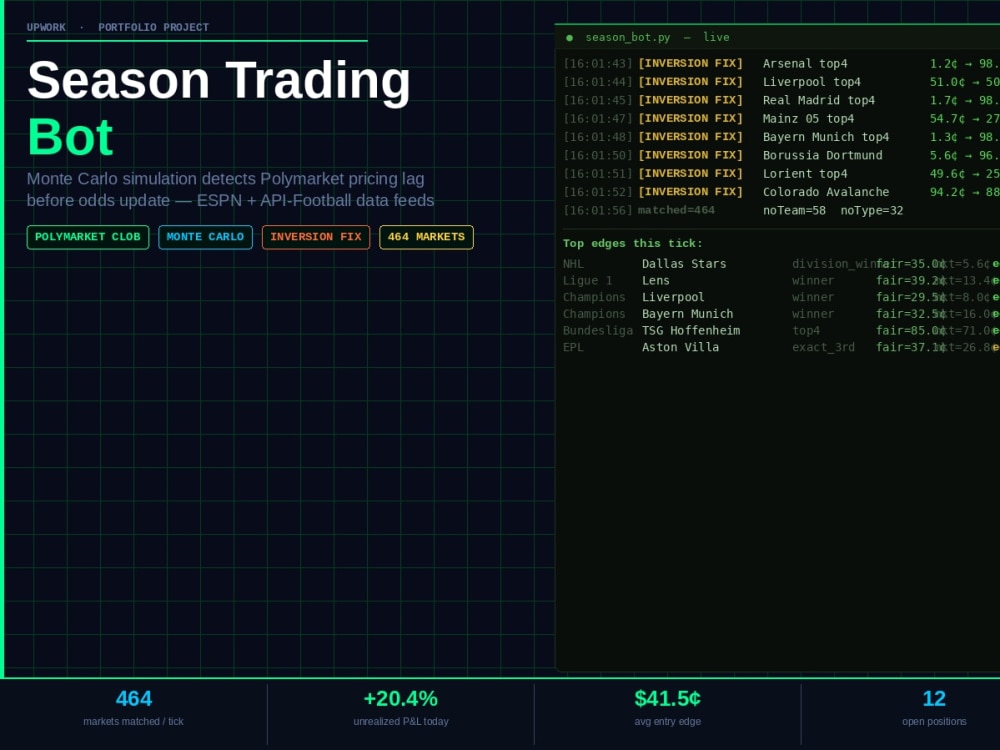Click the noTeam=58 value

tap(794, 210)
